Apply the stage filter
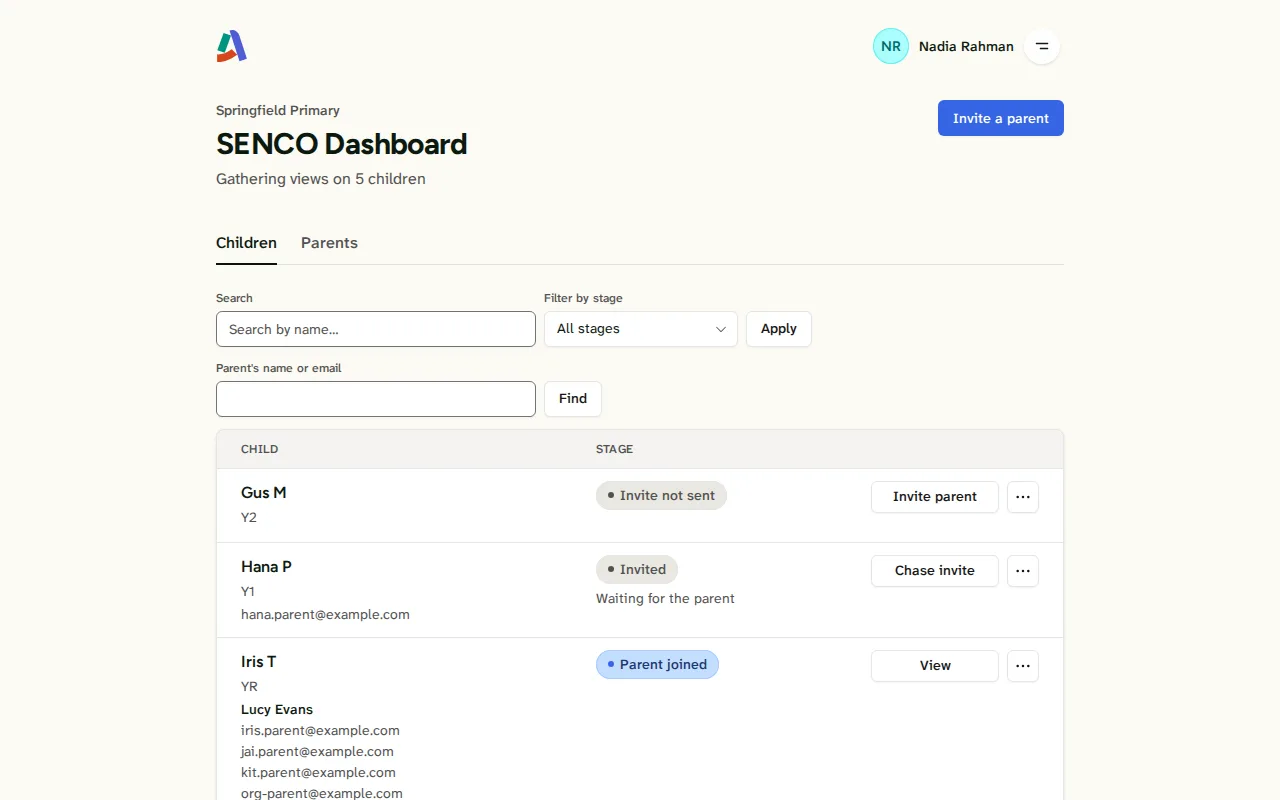 779,329
